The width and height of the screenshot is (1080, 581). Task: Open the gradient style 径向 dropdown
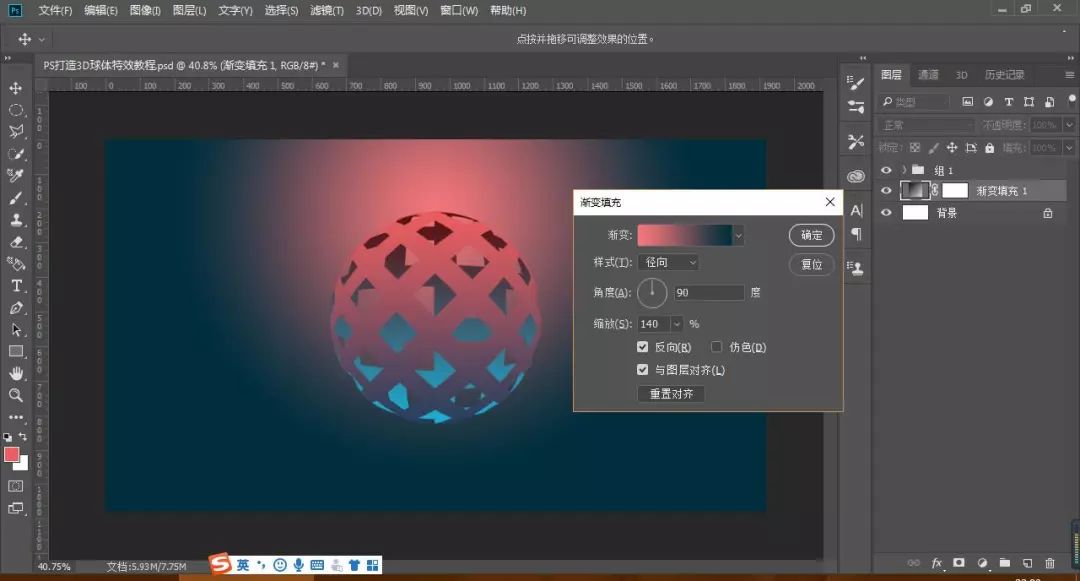(668, 262)
